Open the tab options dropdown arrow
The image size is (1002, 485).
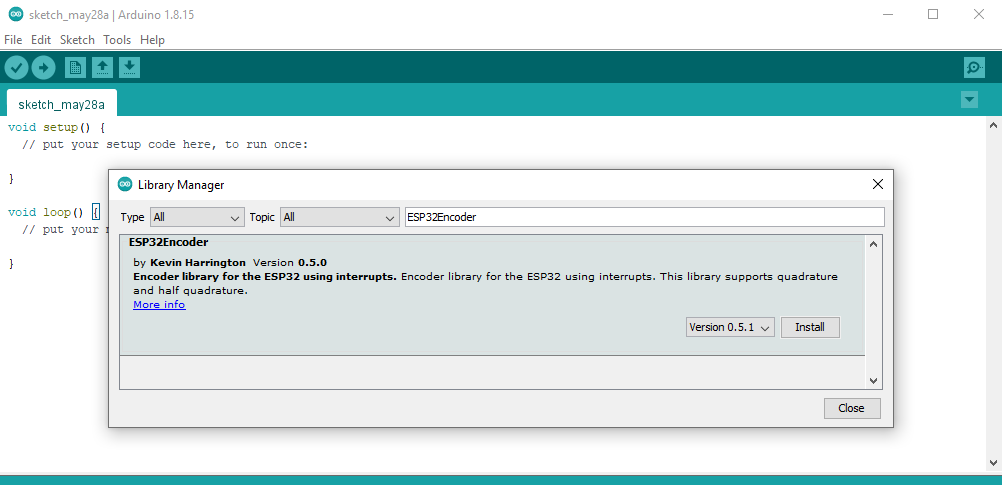coord(969,100)
